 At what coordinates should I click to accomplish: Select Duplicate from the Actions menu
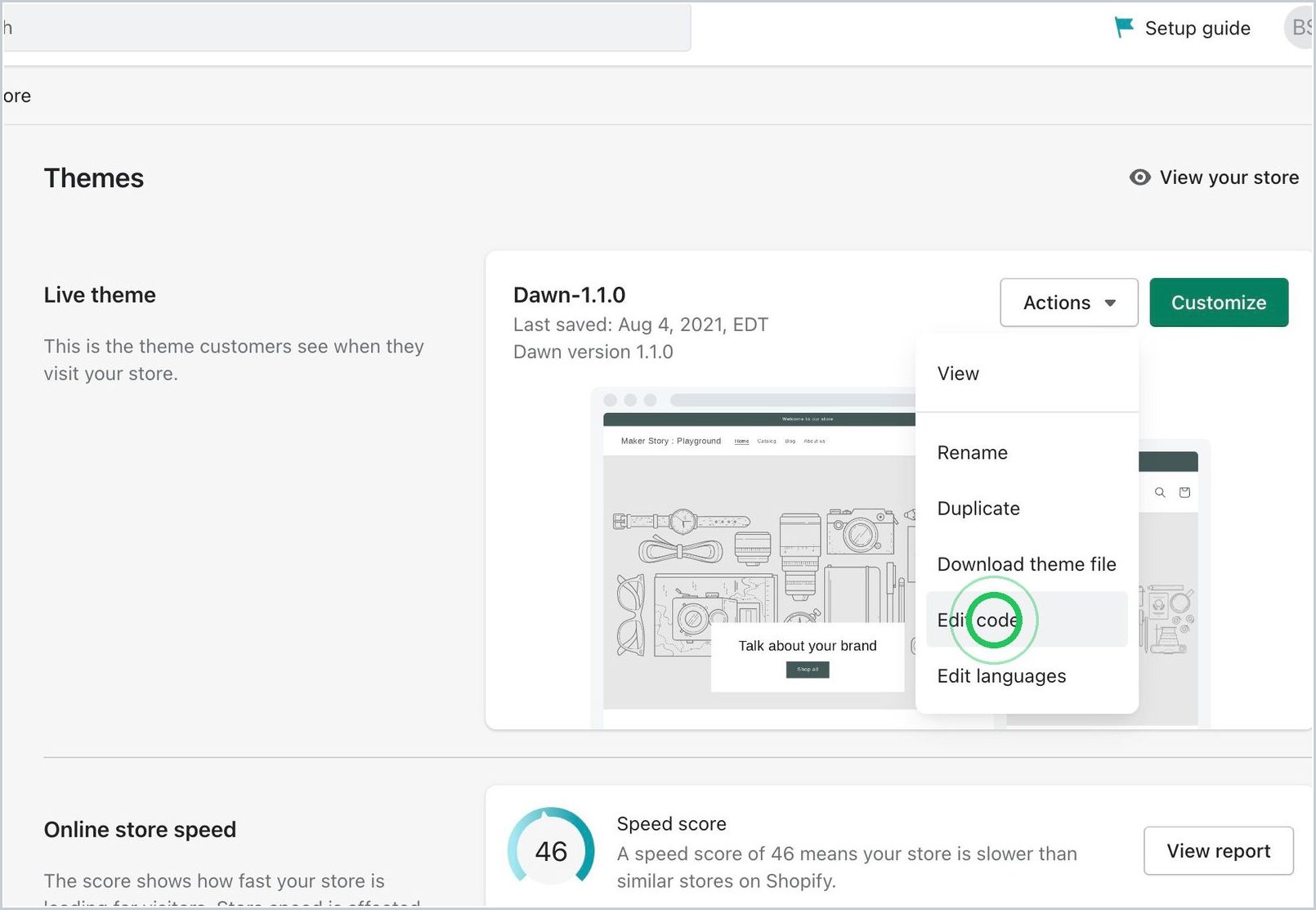[x=1026, y=509]
